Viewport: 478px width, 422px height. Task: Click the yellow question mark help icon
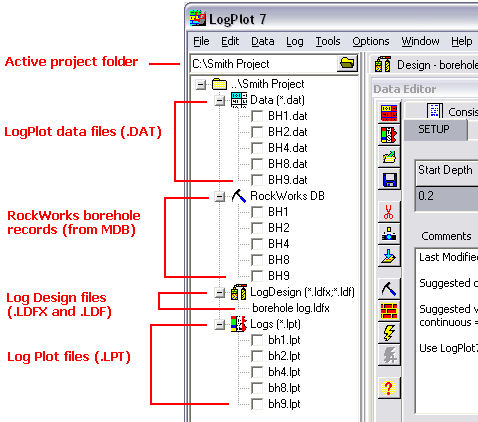[389, 387]
